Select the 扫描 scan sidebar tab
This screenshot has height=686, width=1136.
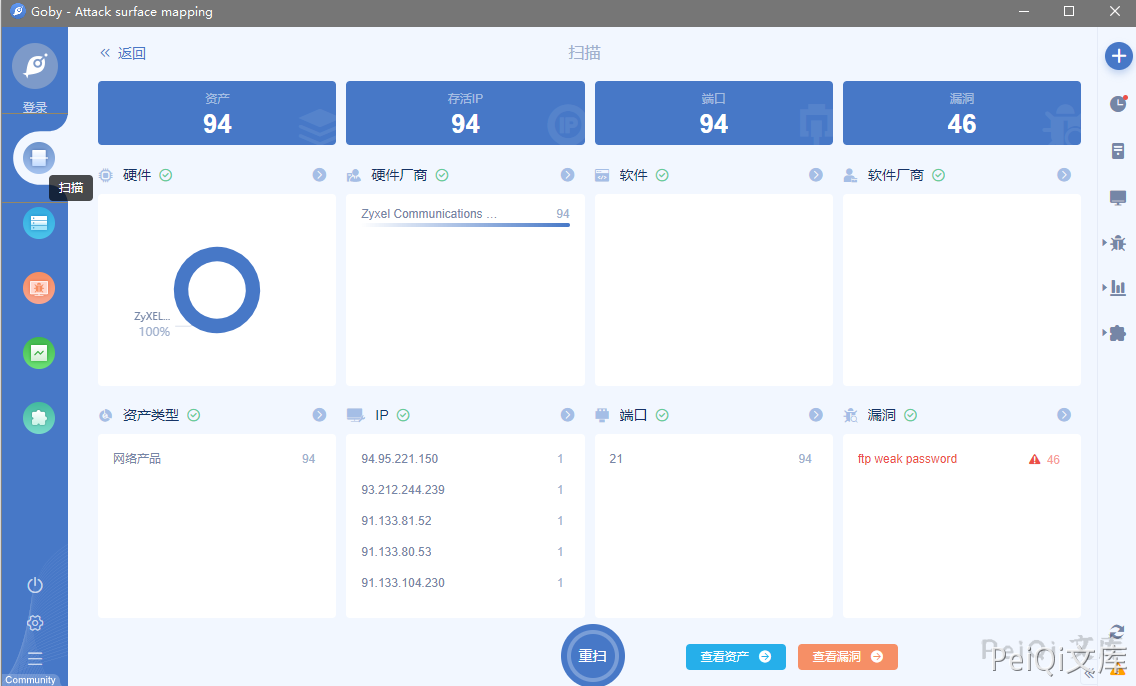[x=39, y=157]
